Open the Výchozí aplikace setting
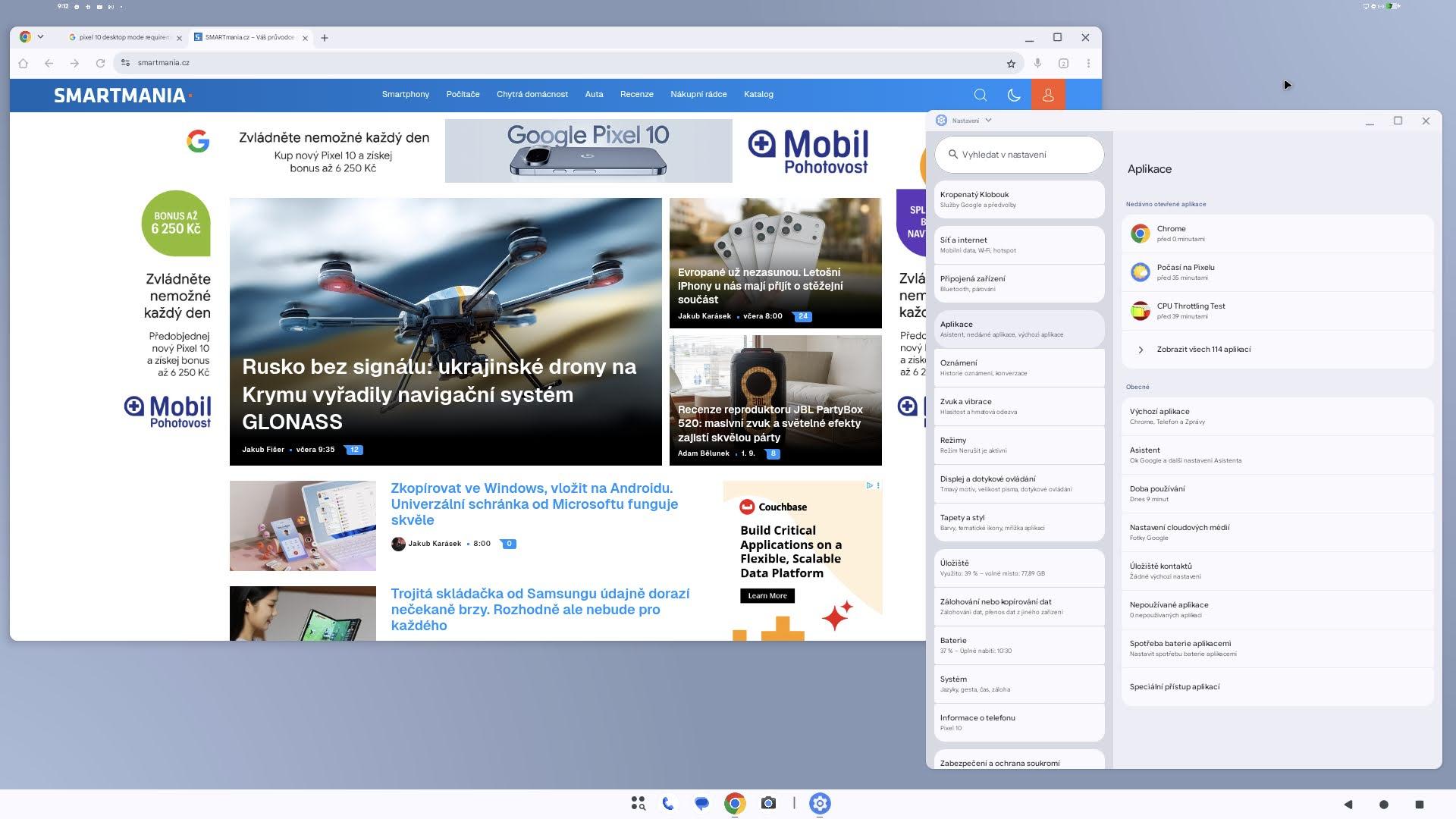The width and height of the screenshot is (1456, 819). (1277, 416)
